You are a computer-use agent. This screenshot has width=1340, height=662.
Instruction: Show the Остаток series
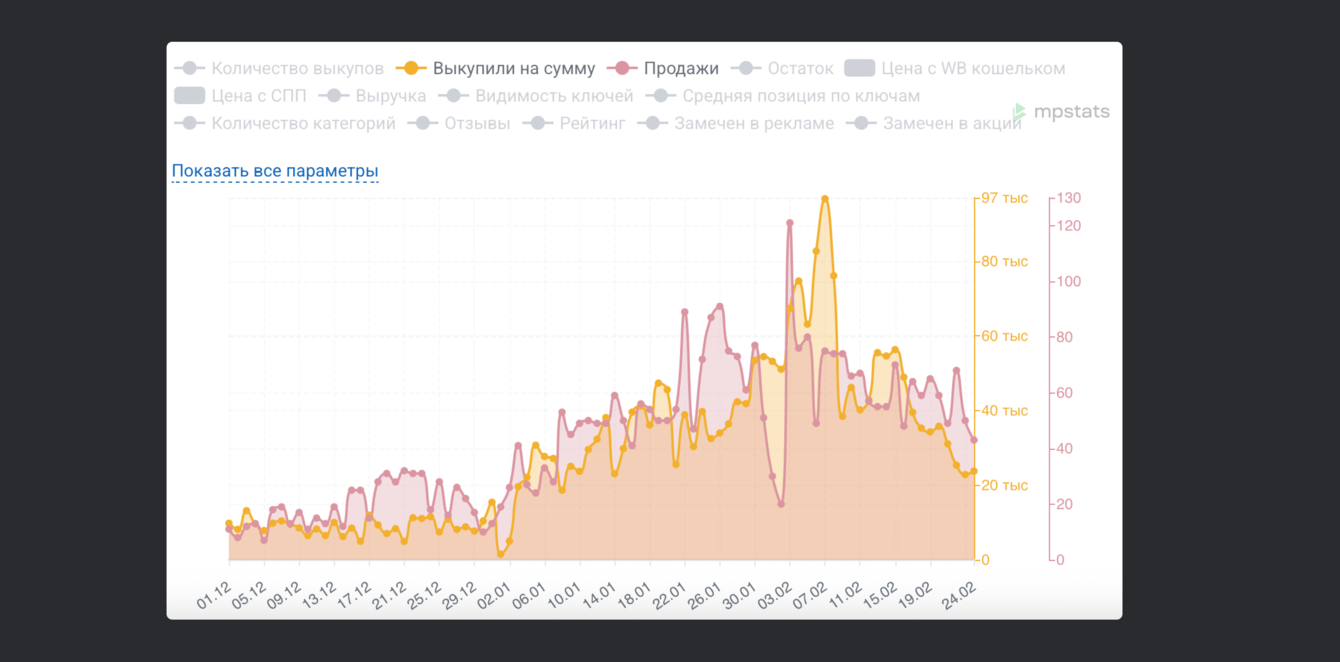point(782,69)
